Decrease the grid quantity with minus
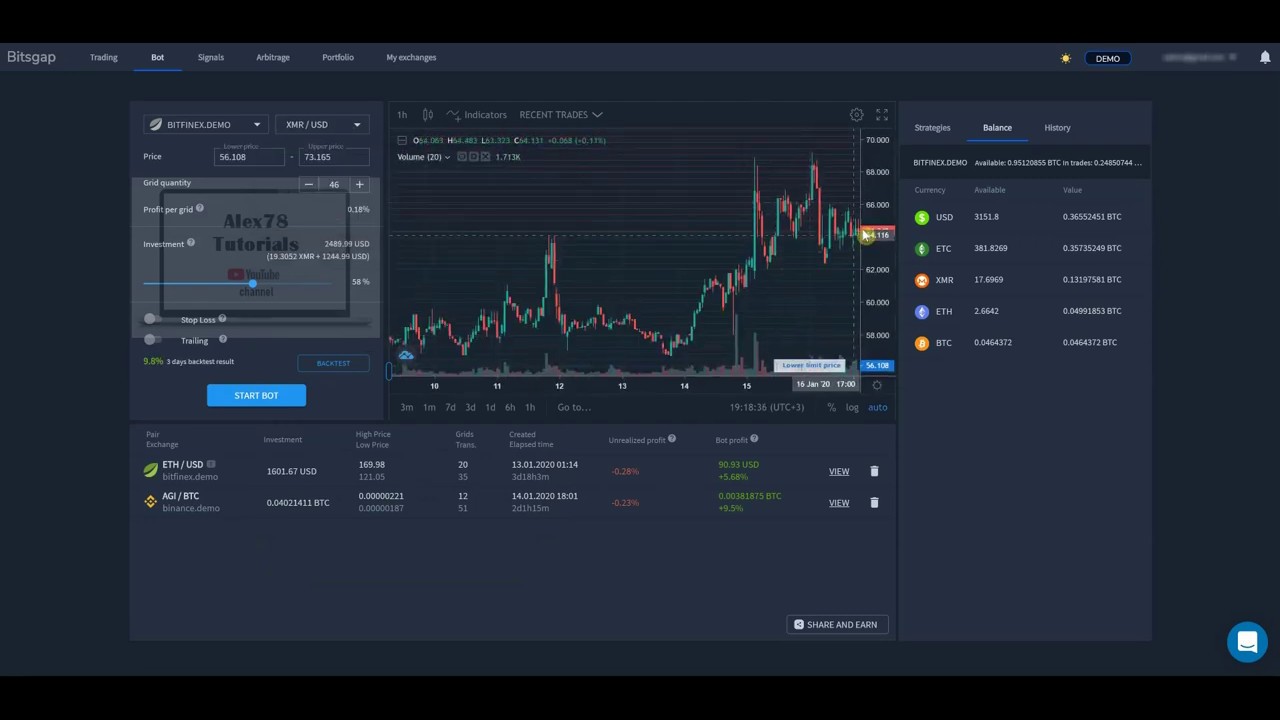The image size is (1280, 720). pos(309,184)
